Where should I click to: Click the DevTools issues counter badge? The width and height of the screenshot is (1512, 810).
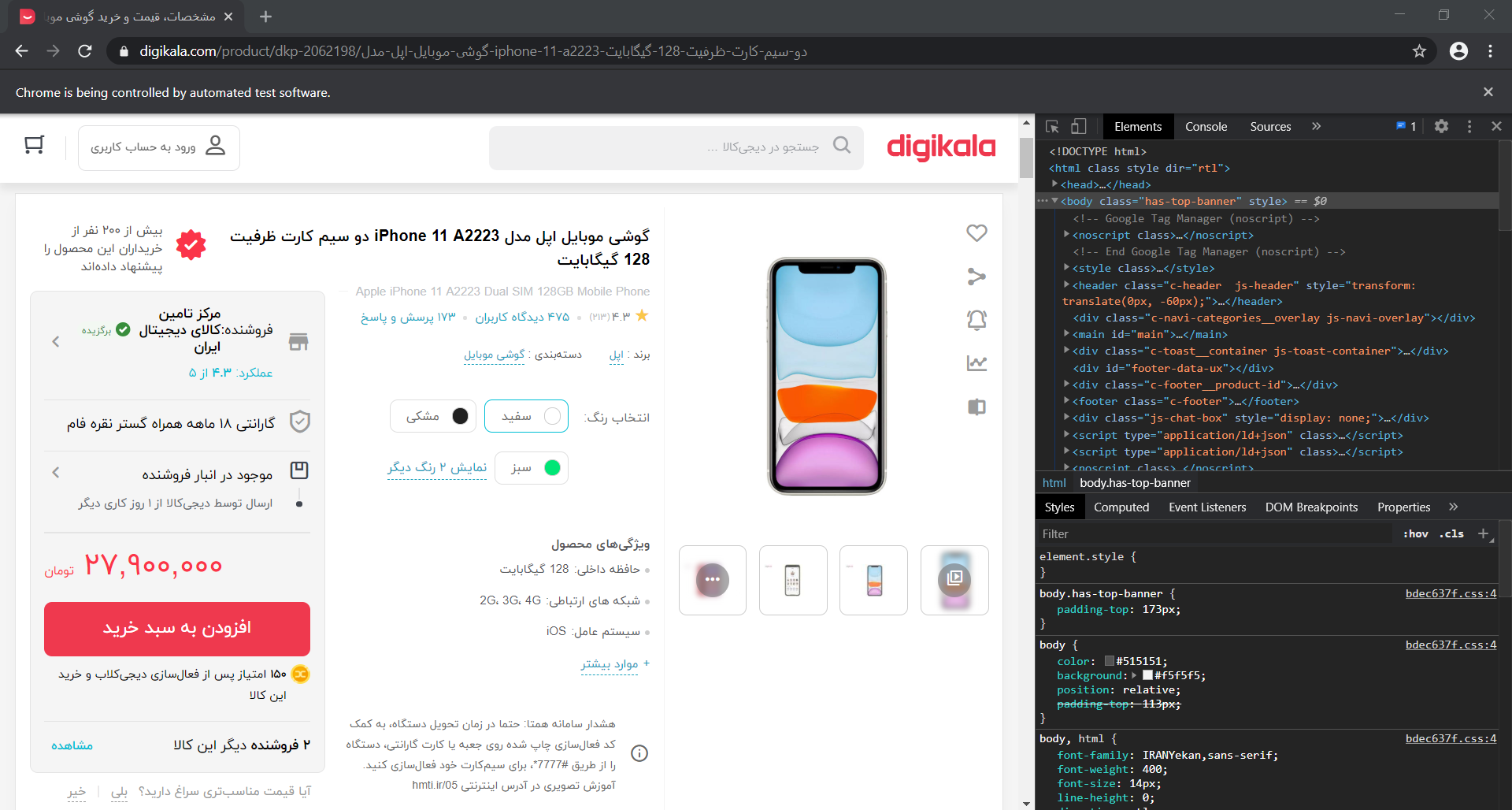pyautogui.click(x=1406, y=126)
